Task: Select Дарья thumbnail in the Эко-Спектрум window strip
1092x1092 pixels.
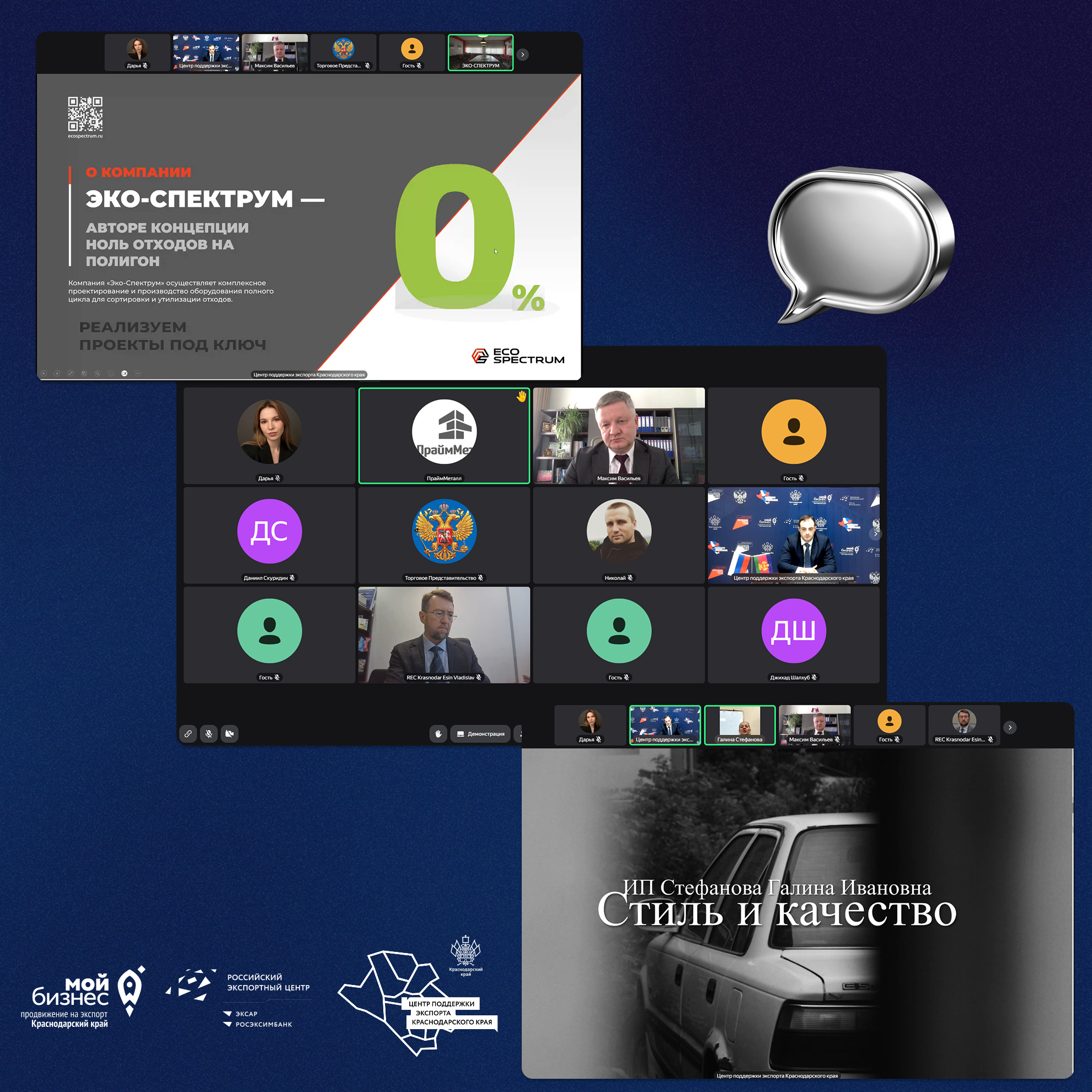Action: [x=137, y=52]
